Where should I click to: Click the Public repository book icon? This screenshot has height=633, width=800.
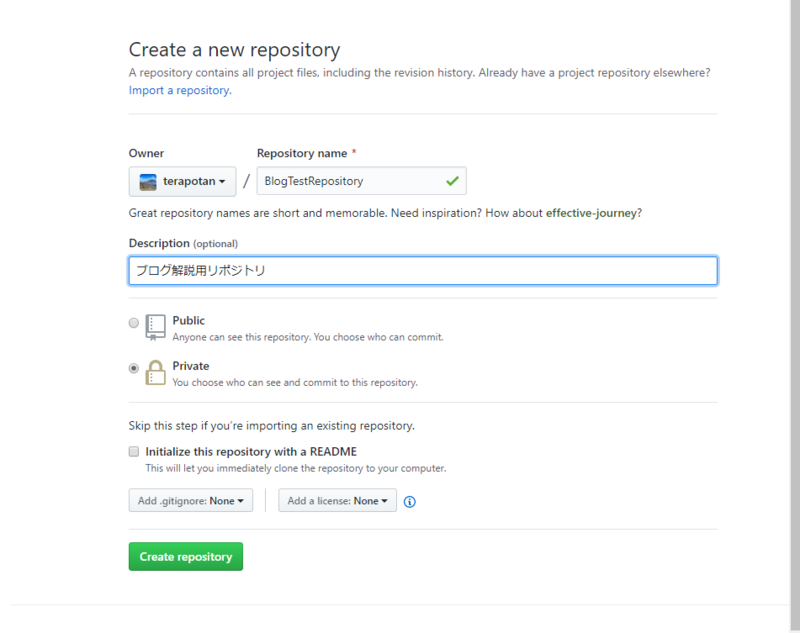(x=156, y=327)
